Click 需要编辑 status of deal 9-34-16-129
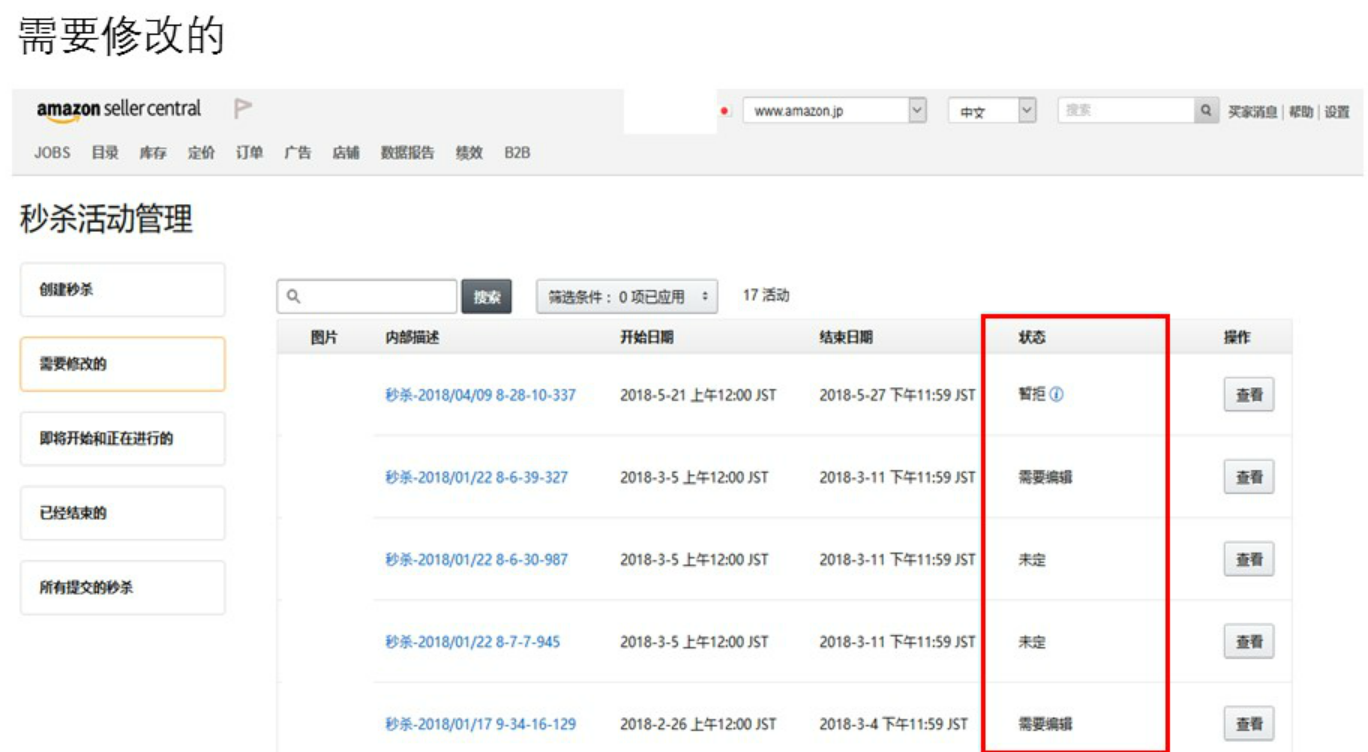This screenshot has height=752, width=1368. point(1045,723)
